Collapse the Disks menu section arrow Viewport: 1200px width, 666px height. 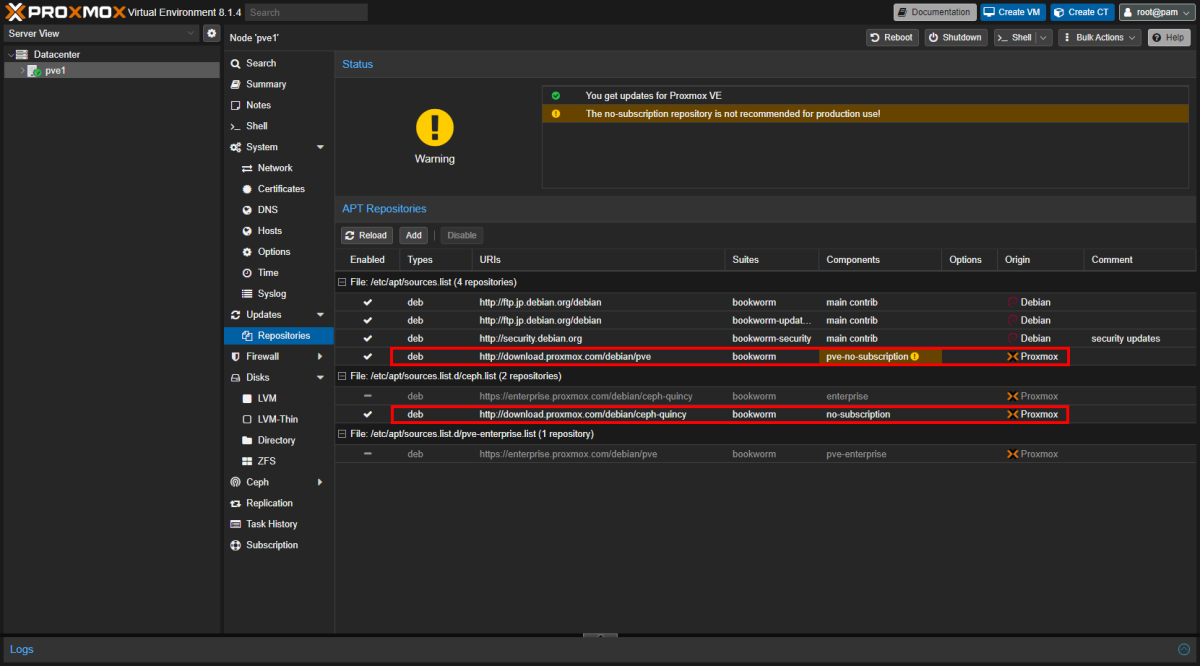(x=320, y=377)
